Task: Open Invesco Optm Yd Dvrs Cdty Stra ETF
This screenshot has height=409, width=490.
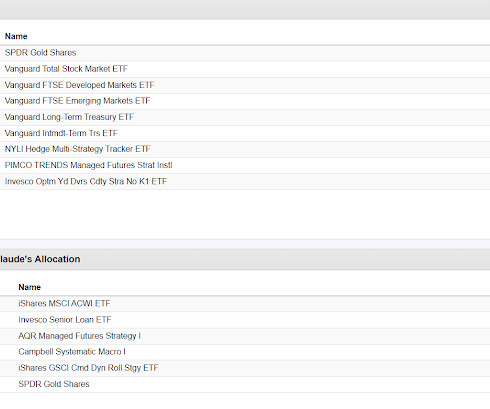Action: point(86,181)
